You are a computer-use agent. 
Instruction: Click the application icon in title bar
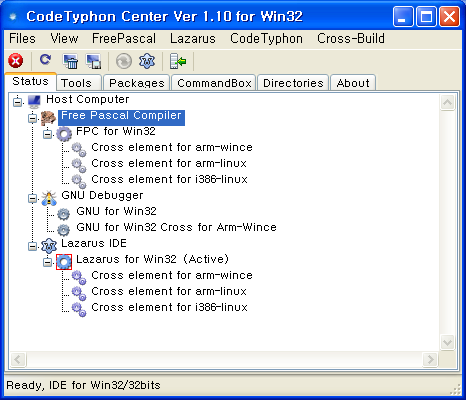[x=13, y=16]
